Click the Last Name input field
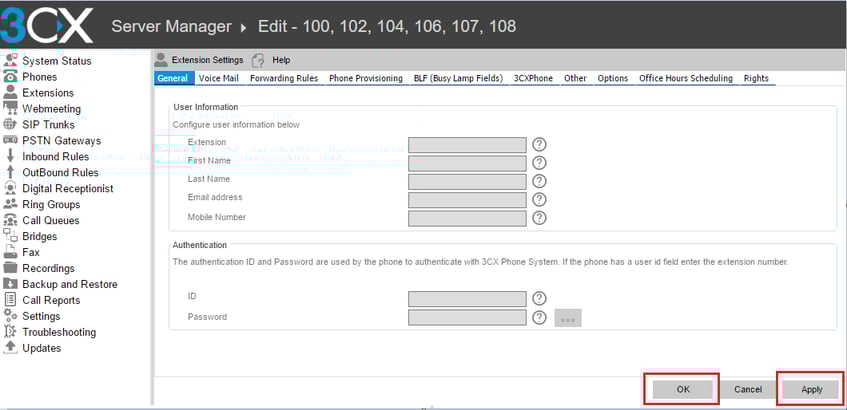Viewport: 847px width, 410px height. pos(467,182)
